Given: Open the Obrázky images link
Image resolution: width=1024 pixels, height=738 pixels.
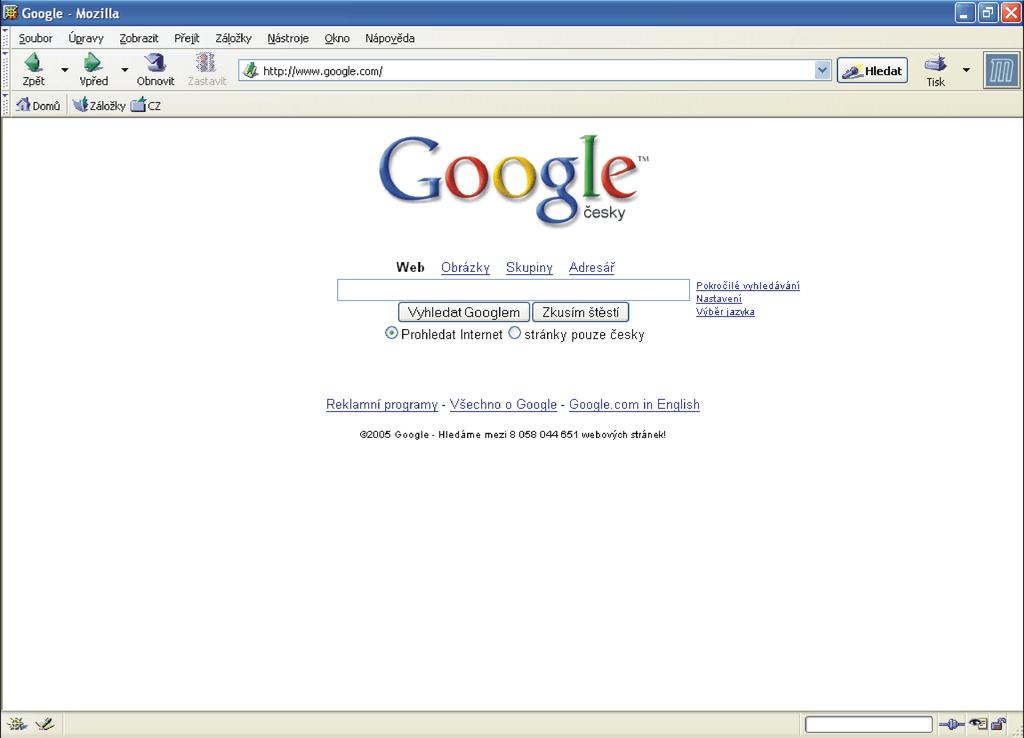Looking at the screenshot, I should [465, 267].
